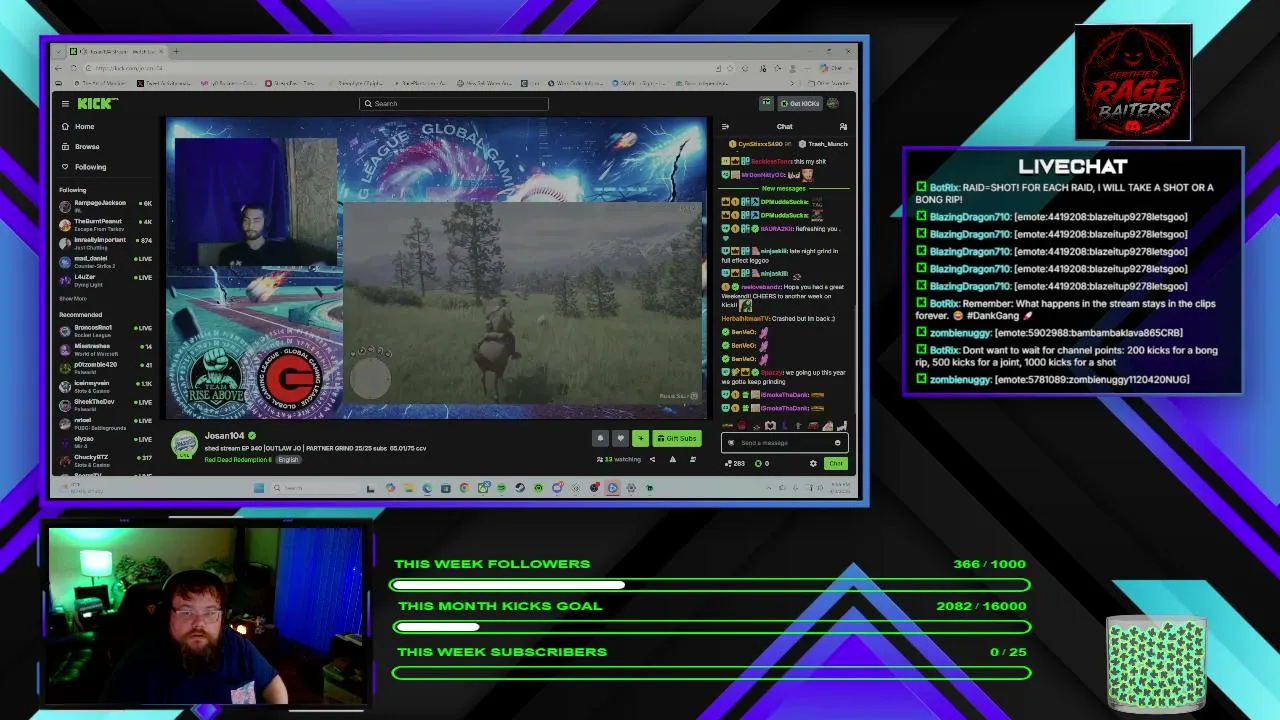Image resolution: width=1280 pixels, height=720 pixels.
Task: Click the KICK logo
Action: click(97, 103)
